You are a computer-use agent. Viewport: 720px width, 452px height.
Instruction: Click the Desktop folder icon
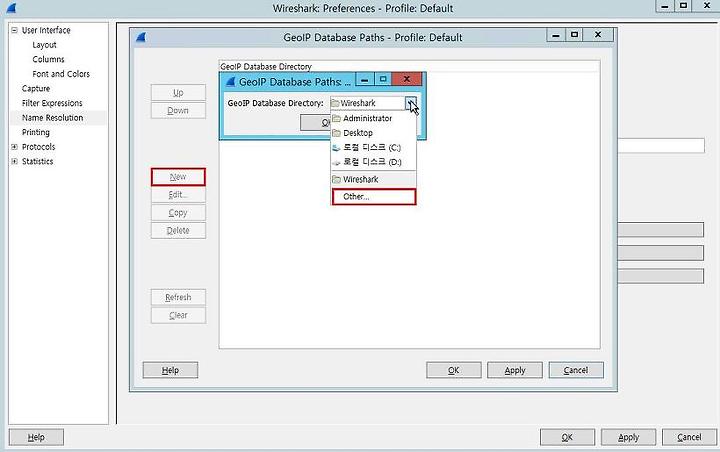(x=337, y=133)
